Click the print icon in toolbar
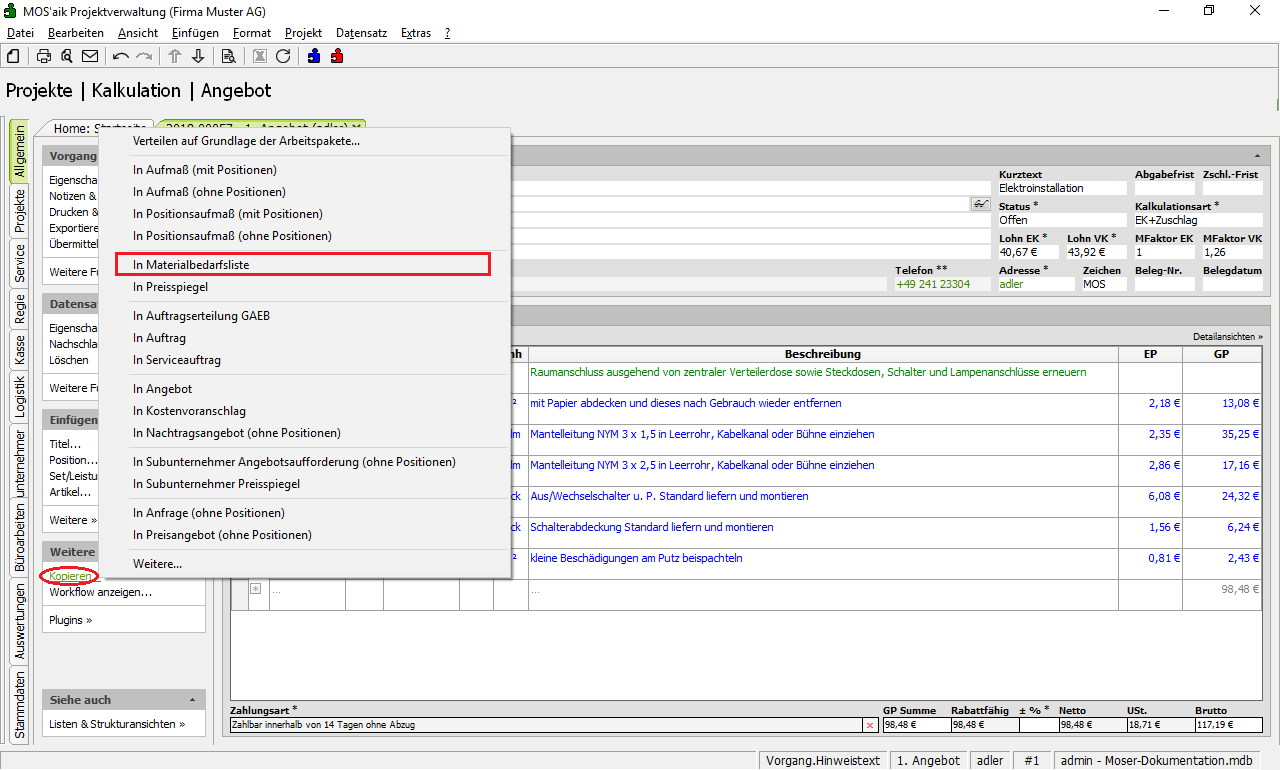This screenshot has width=1280, height=770. tap(44, 56)
